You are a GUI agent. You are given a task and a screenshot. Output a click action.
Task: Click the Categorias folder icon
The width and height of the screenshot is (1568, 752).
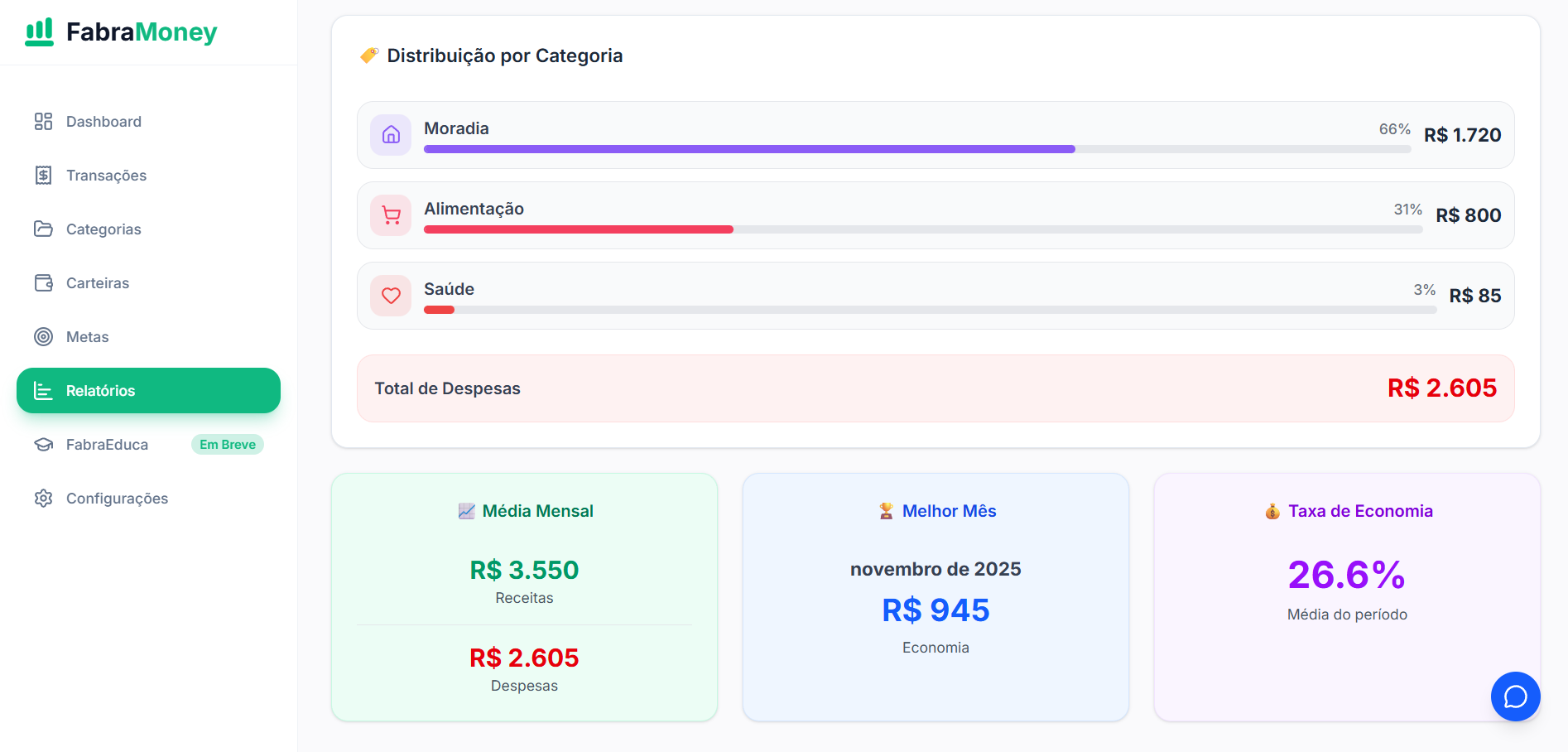point(43,229)
